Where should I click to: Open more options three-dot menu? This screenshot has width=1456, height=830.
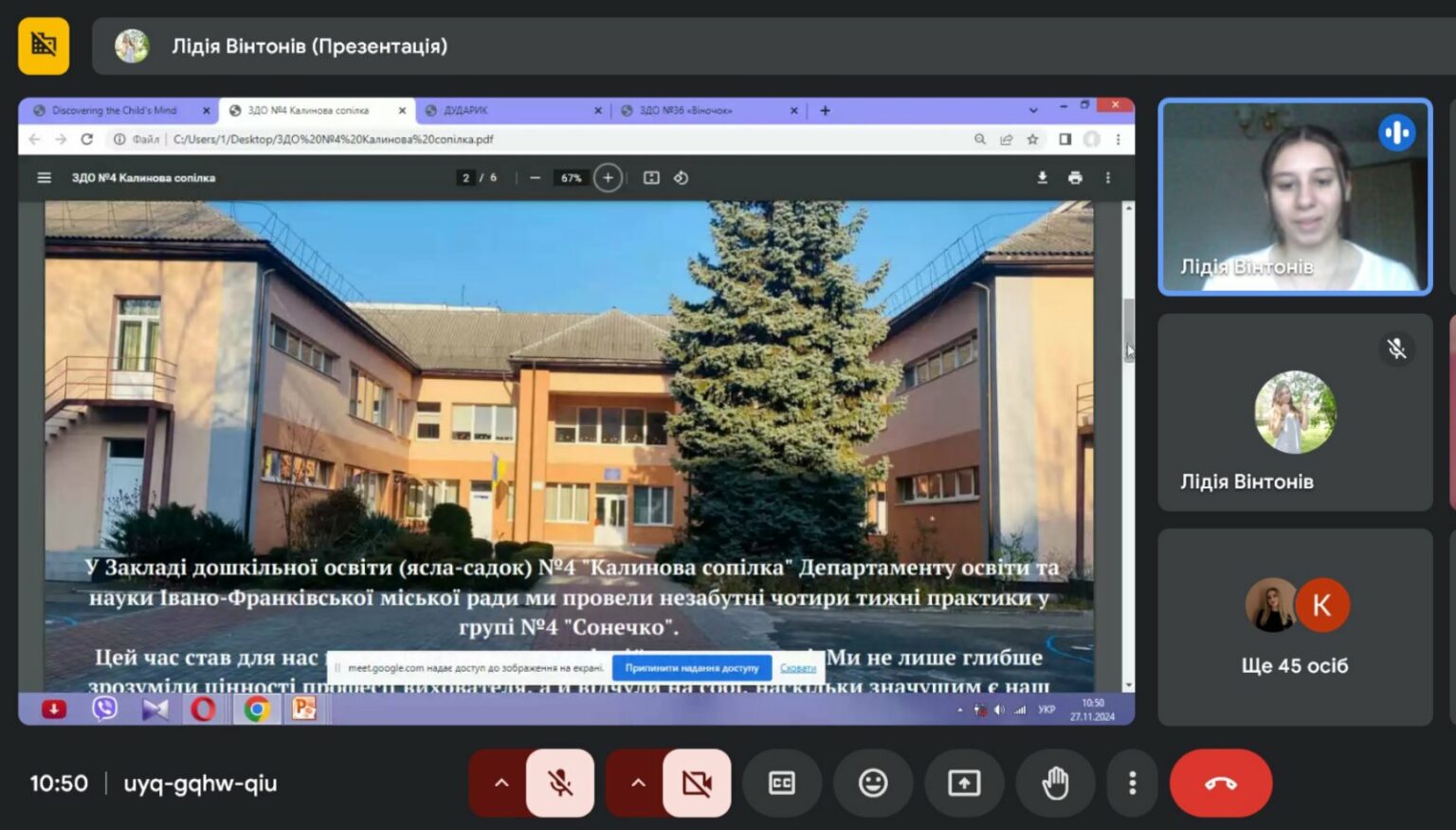(x=1132, y=784)
